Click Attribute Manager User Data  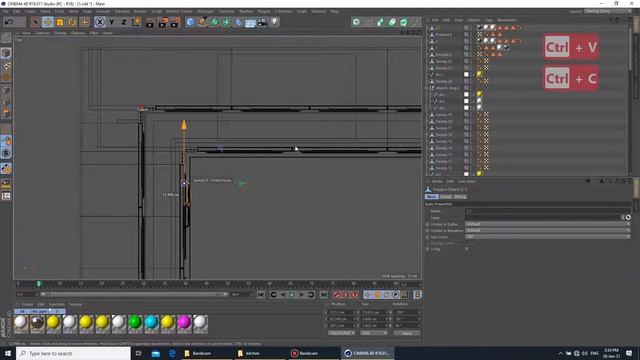[x=467, y=181]
